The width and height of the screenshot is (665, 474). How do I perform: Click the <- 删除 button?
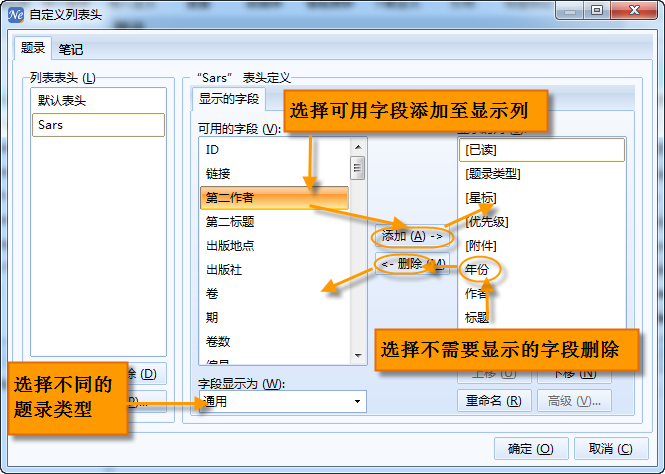(x=412, y=264)
